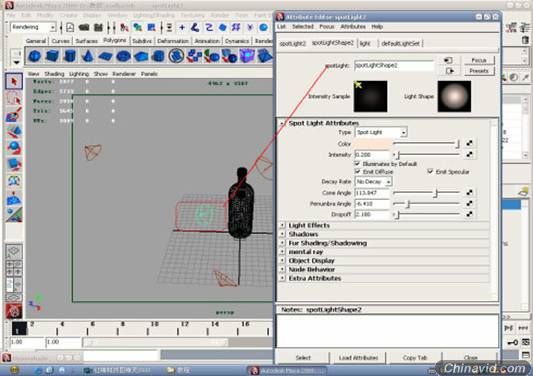This screenshot has height=376, width=533.
Task: Go to input connection arrow icon
Action: click(449, 60)
